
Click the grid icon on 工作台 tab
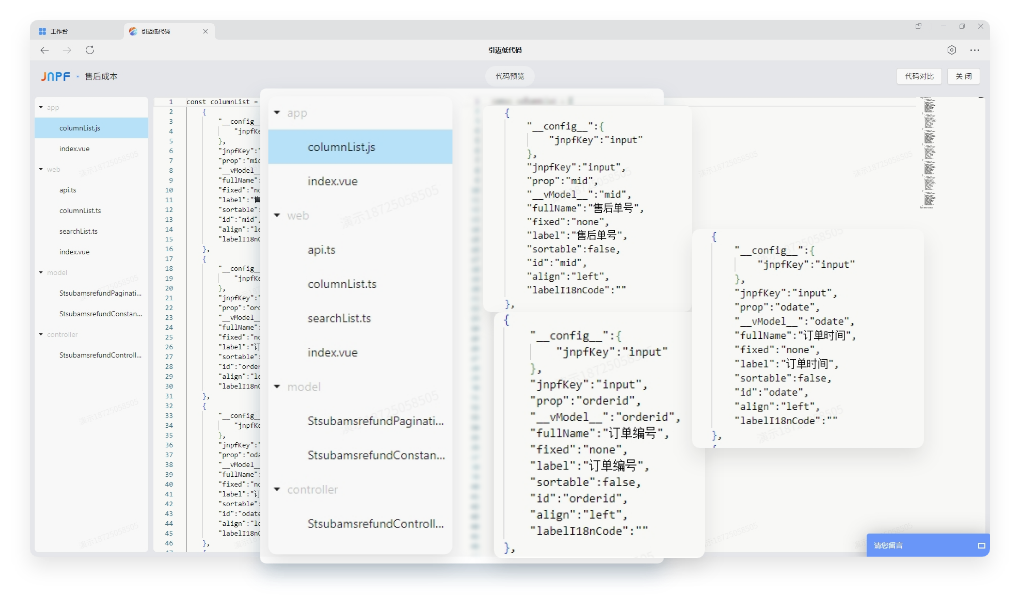pos(42,31)
